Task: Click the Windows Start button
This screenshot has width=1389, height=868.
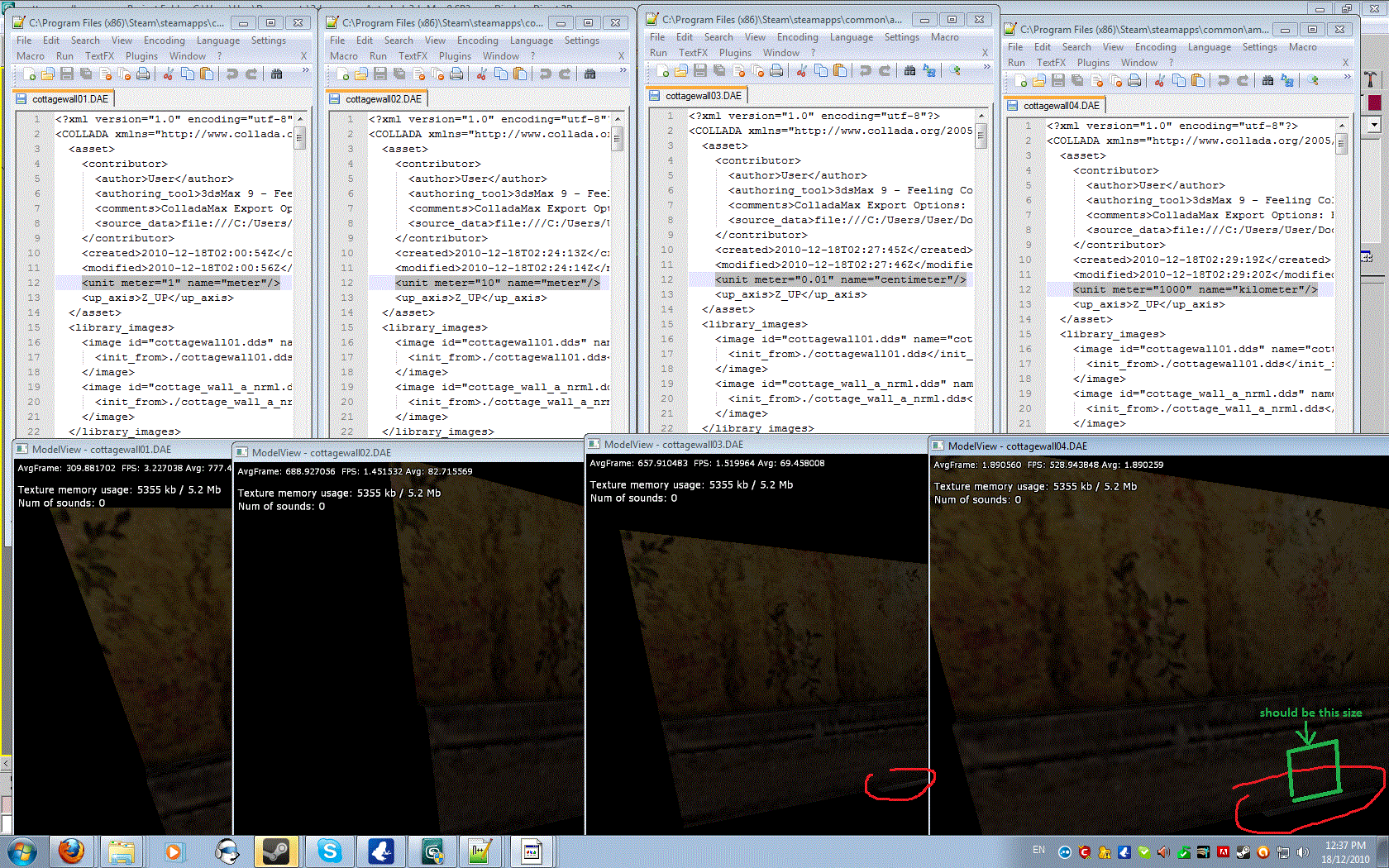Action: click(x=21, y=851)
